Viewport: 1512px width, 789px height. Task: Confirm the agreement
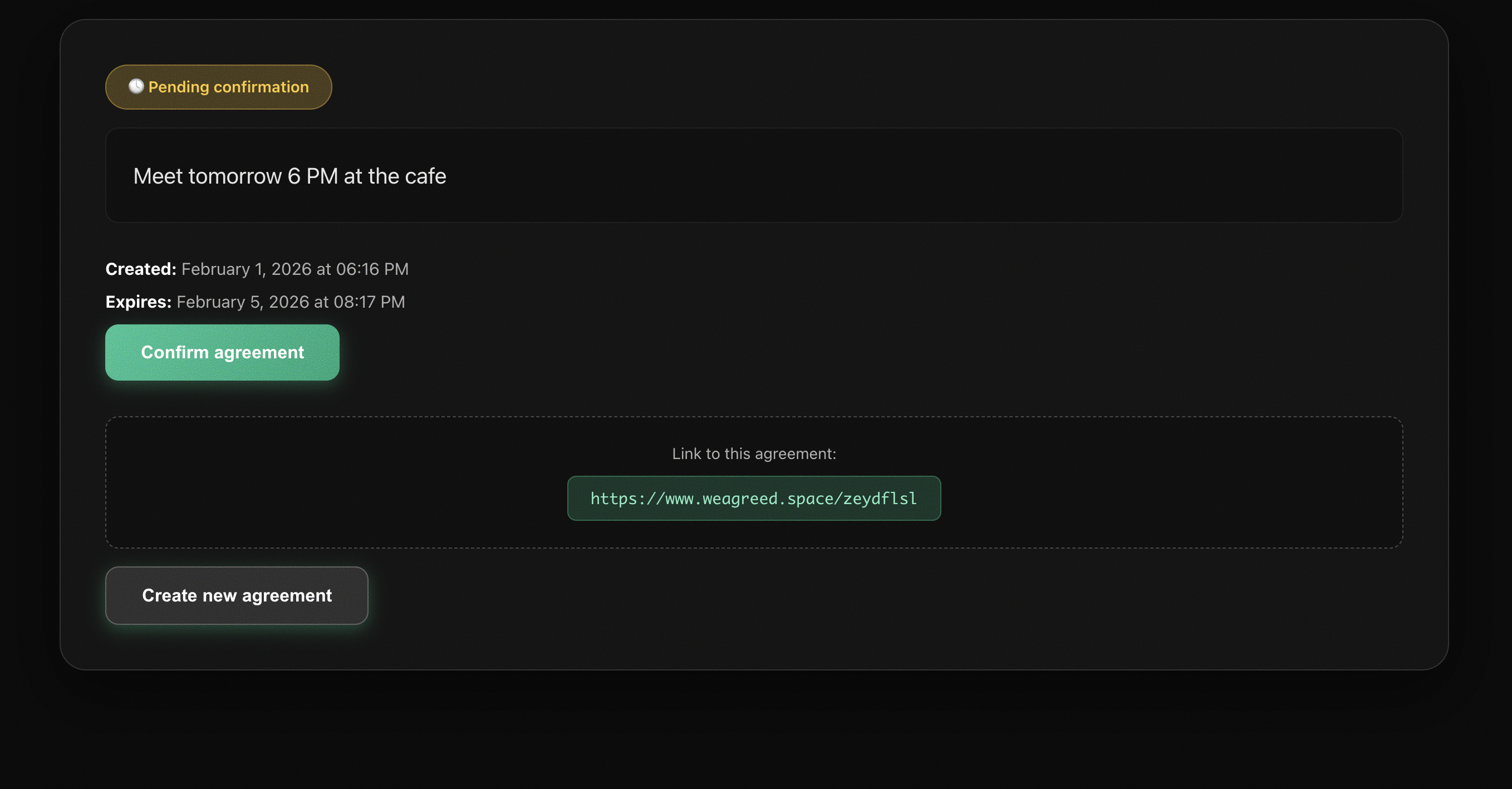click(x=222, y=352)
